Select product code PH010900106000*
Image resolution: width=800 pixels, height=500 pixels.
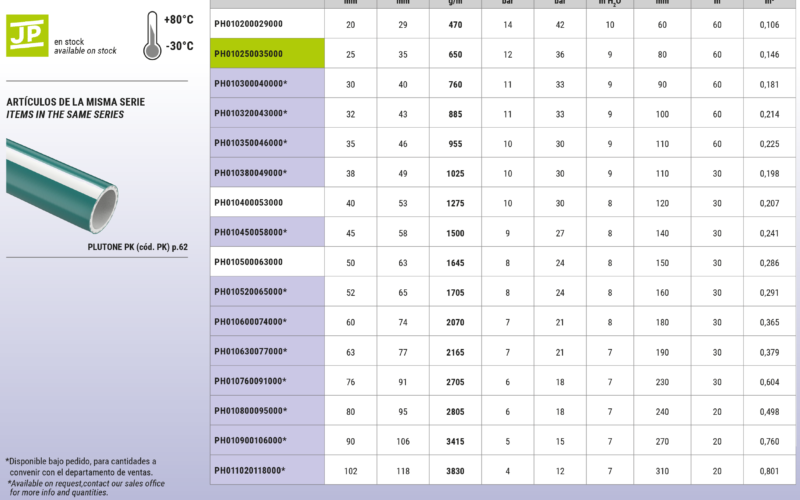pos(251,440)
